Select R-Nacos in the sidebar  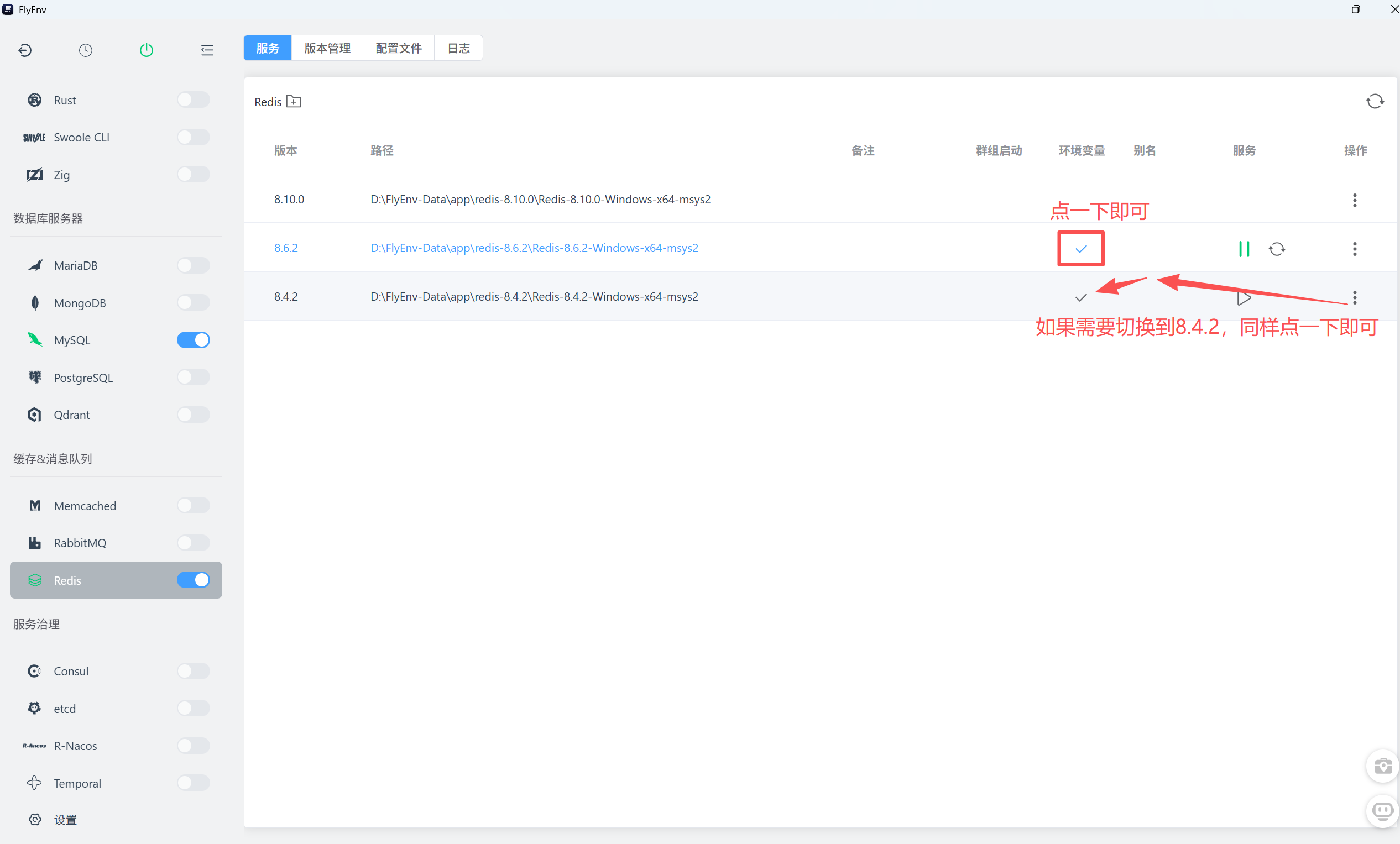click(x=116, y=745)
